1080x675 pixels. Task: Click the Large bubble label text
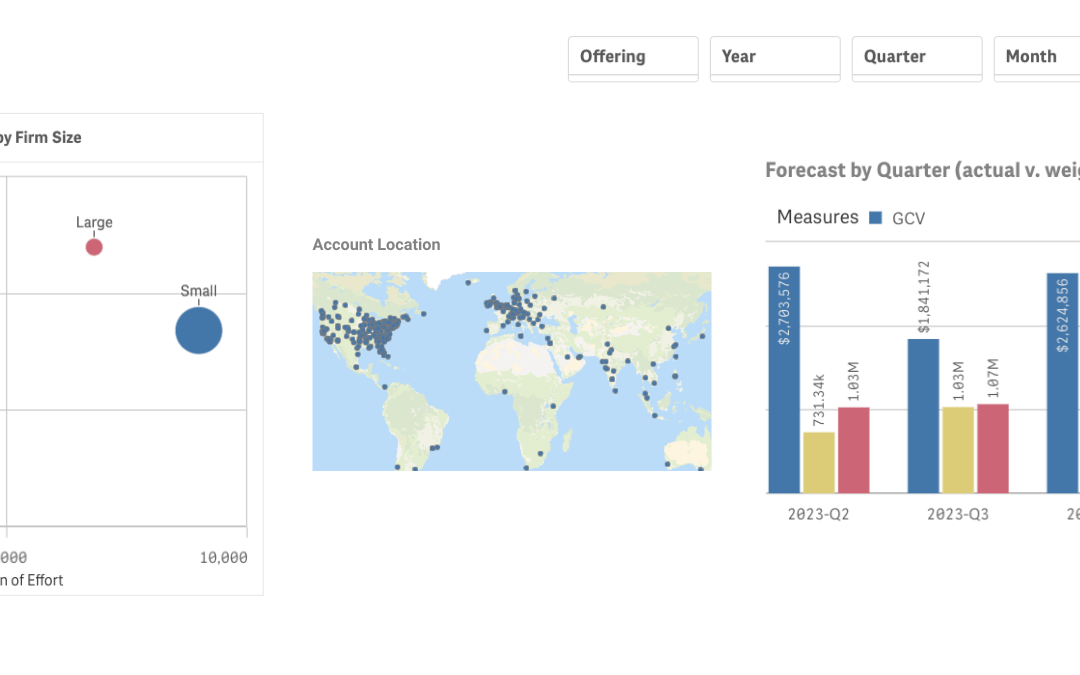94,222
